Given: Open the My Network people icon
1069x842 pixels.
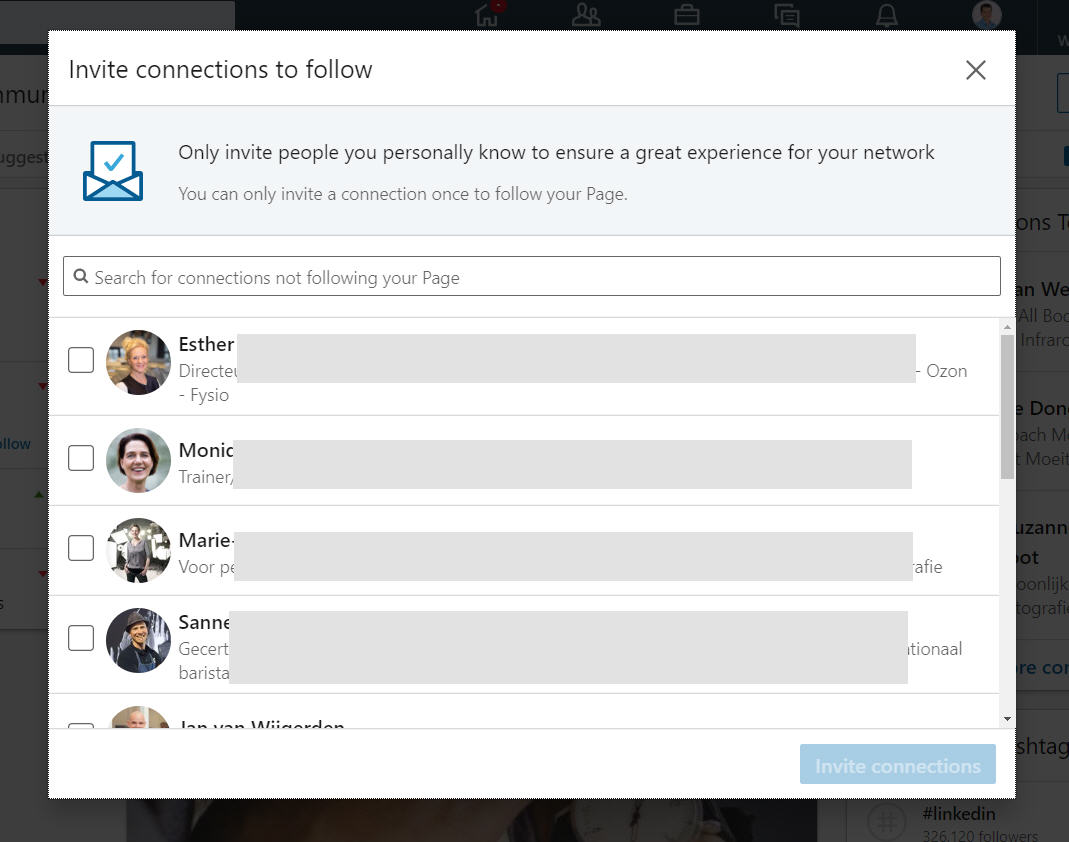Looking at the screenshot, I should [x=586, y=14].
